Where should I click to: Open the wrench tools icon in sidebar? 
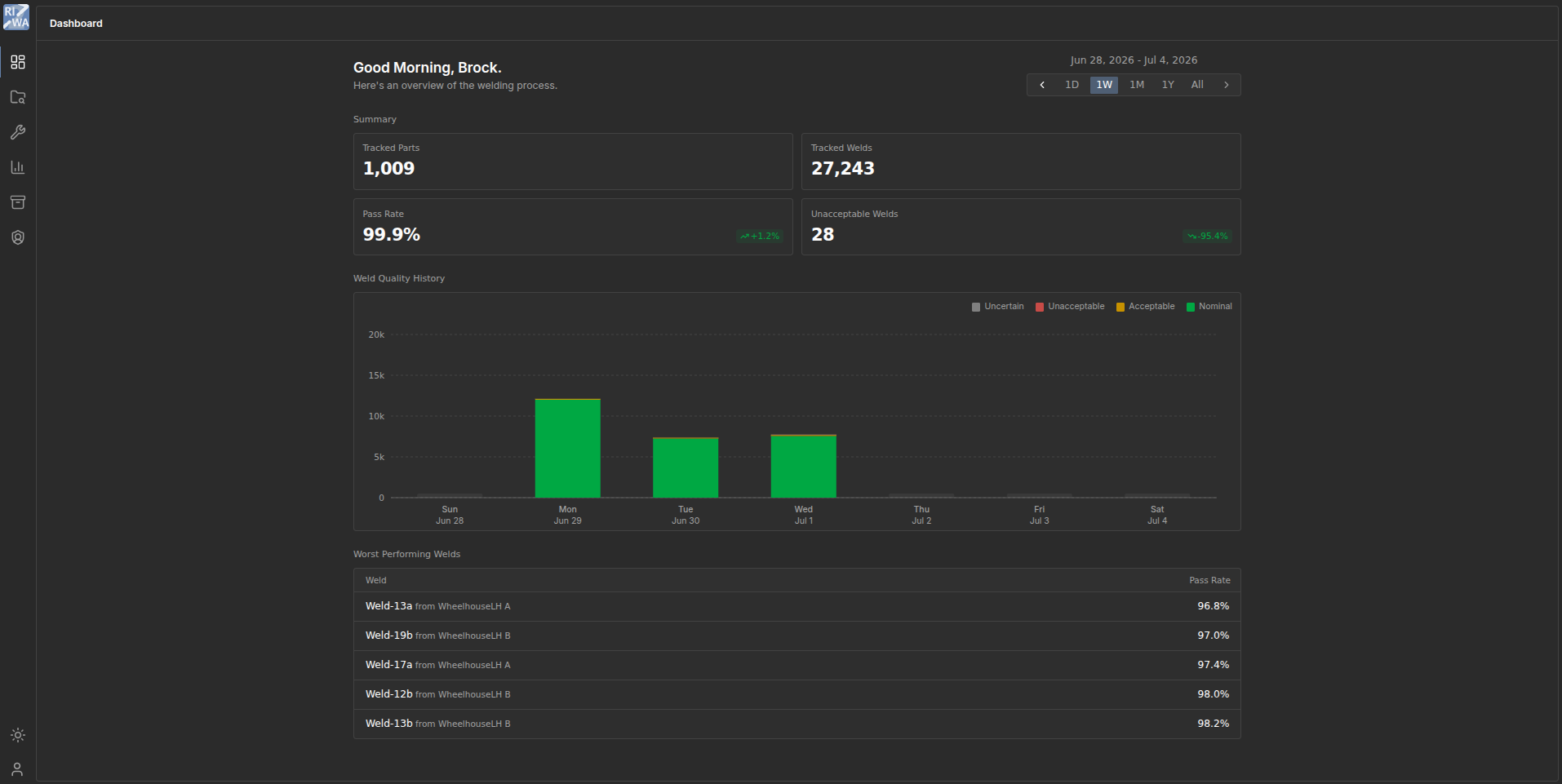[x=18, y=132]
